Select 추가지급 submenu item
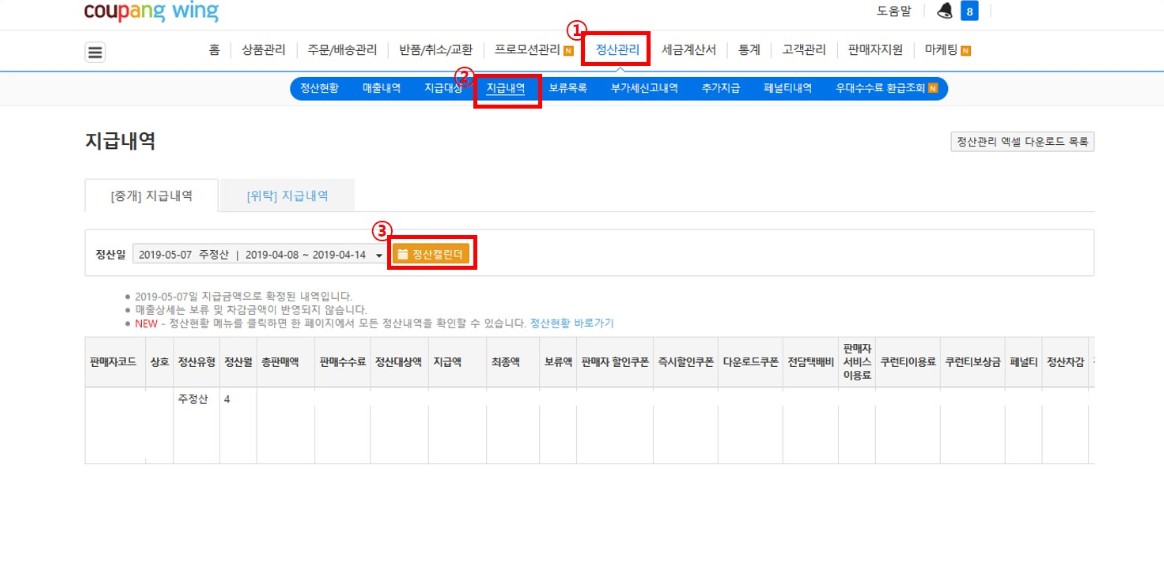This screenshot has width=1164, height=578. [720, 88]
